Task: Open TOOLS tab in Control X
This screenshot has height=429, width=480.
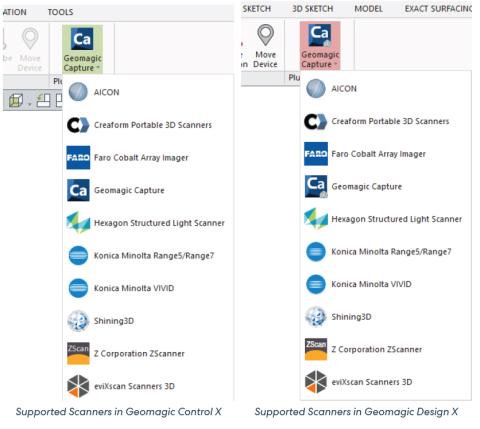Action: click(x=60, y=12)
